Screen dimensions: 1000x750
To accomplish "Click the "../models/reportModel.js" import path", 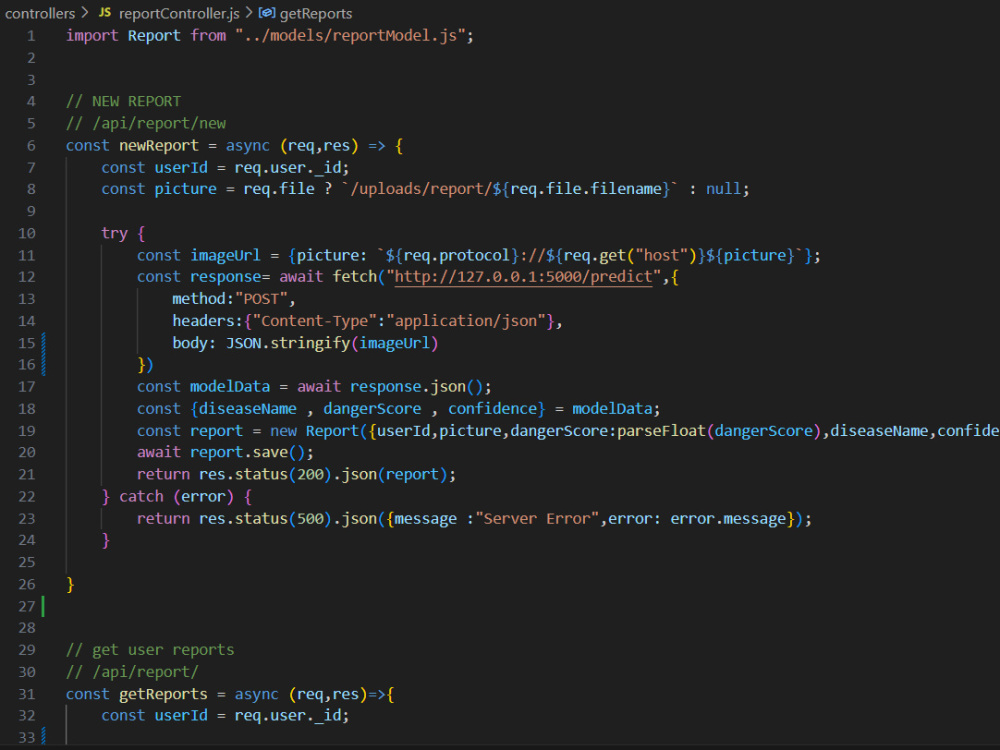I will coord(350,36).
